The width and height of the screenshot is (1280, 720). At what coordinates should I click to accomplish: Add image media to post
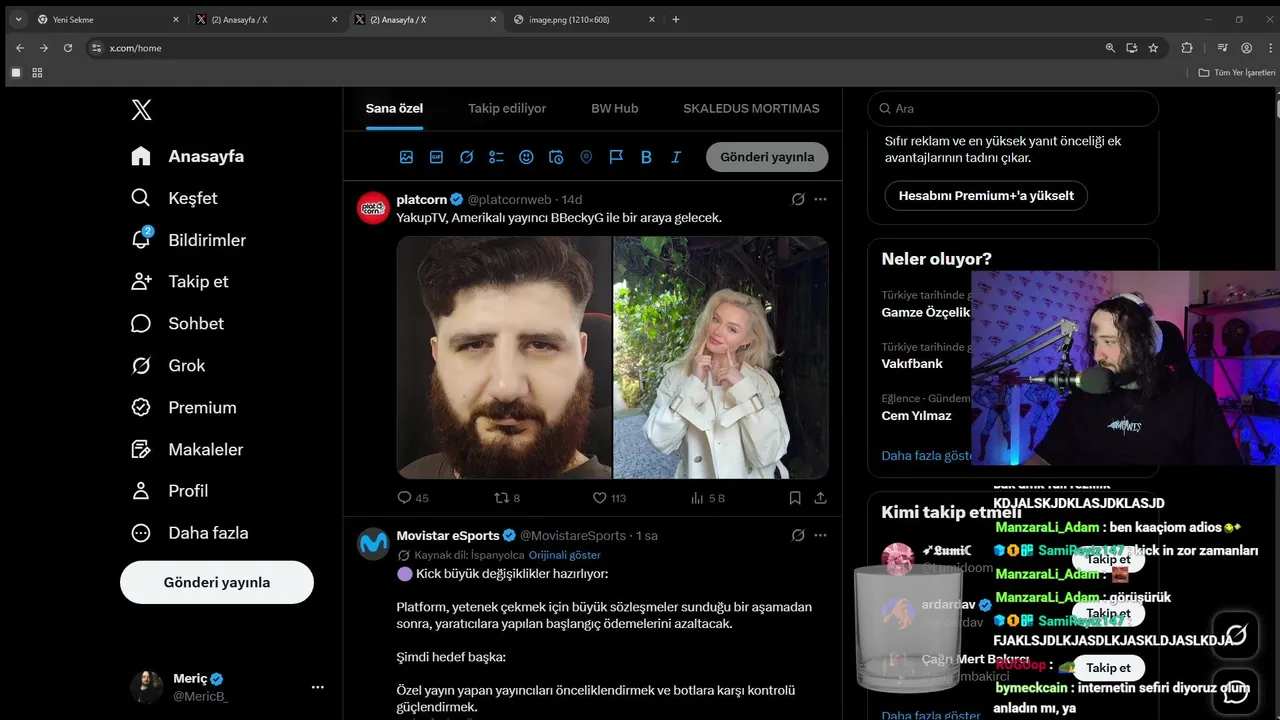(x=406, y=157)
